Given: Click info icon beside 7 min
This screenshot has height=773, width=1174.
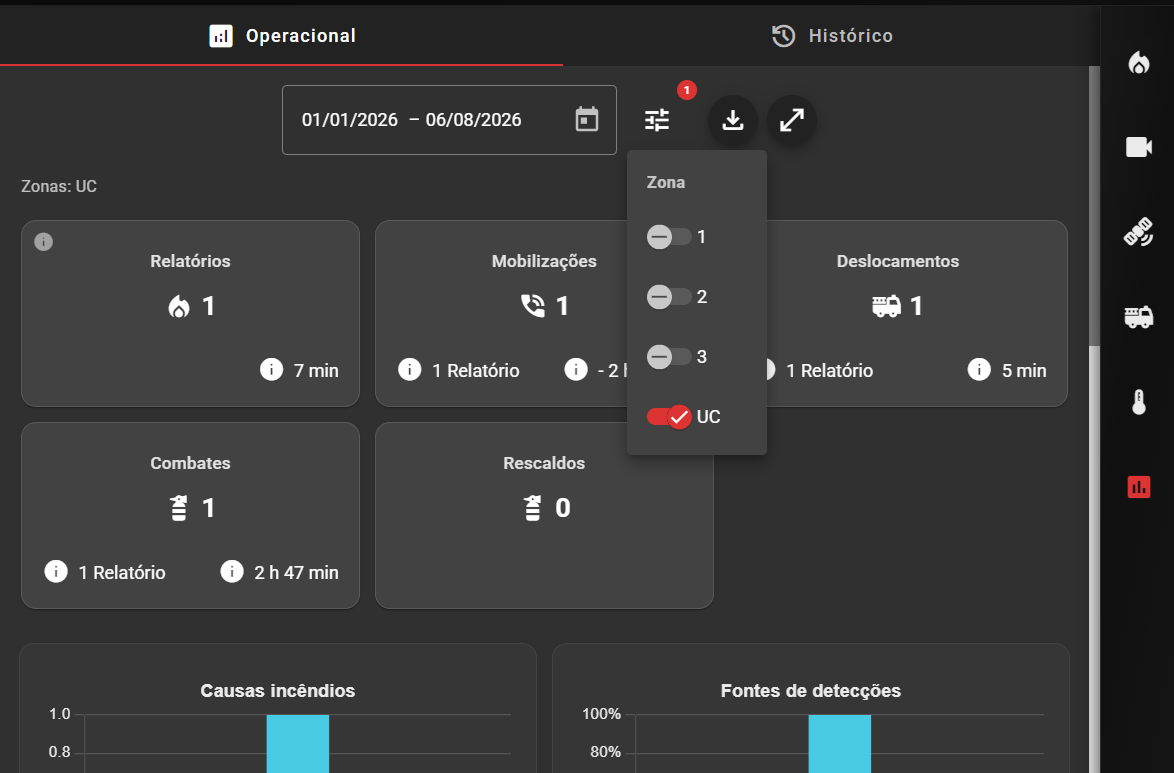Looking at the screenshot, I should point(271,369).
